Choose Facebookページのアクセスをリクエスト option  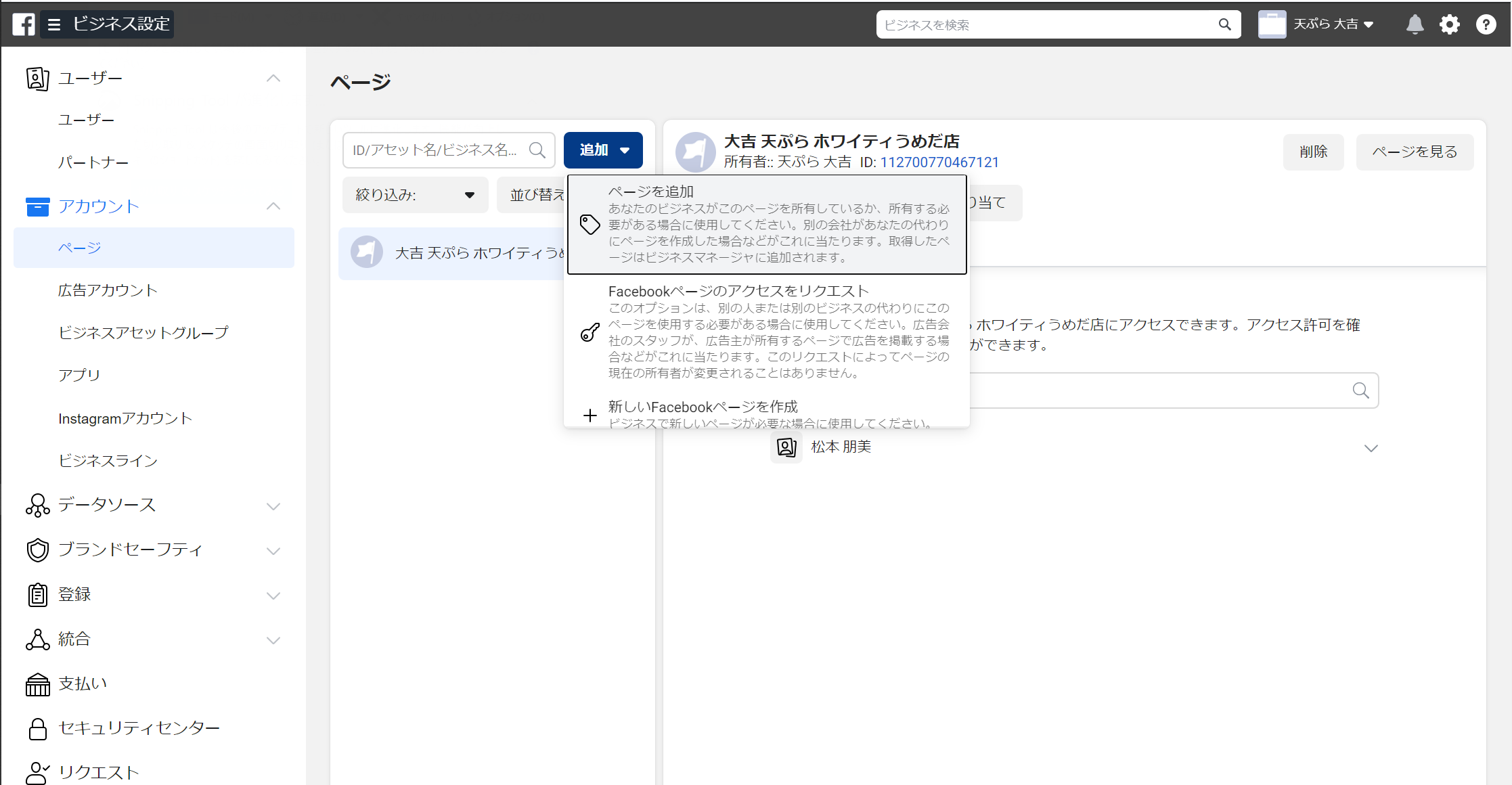[x=766, y=332]
